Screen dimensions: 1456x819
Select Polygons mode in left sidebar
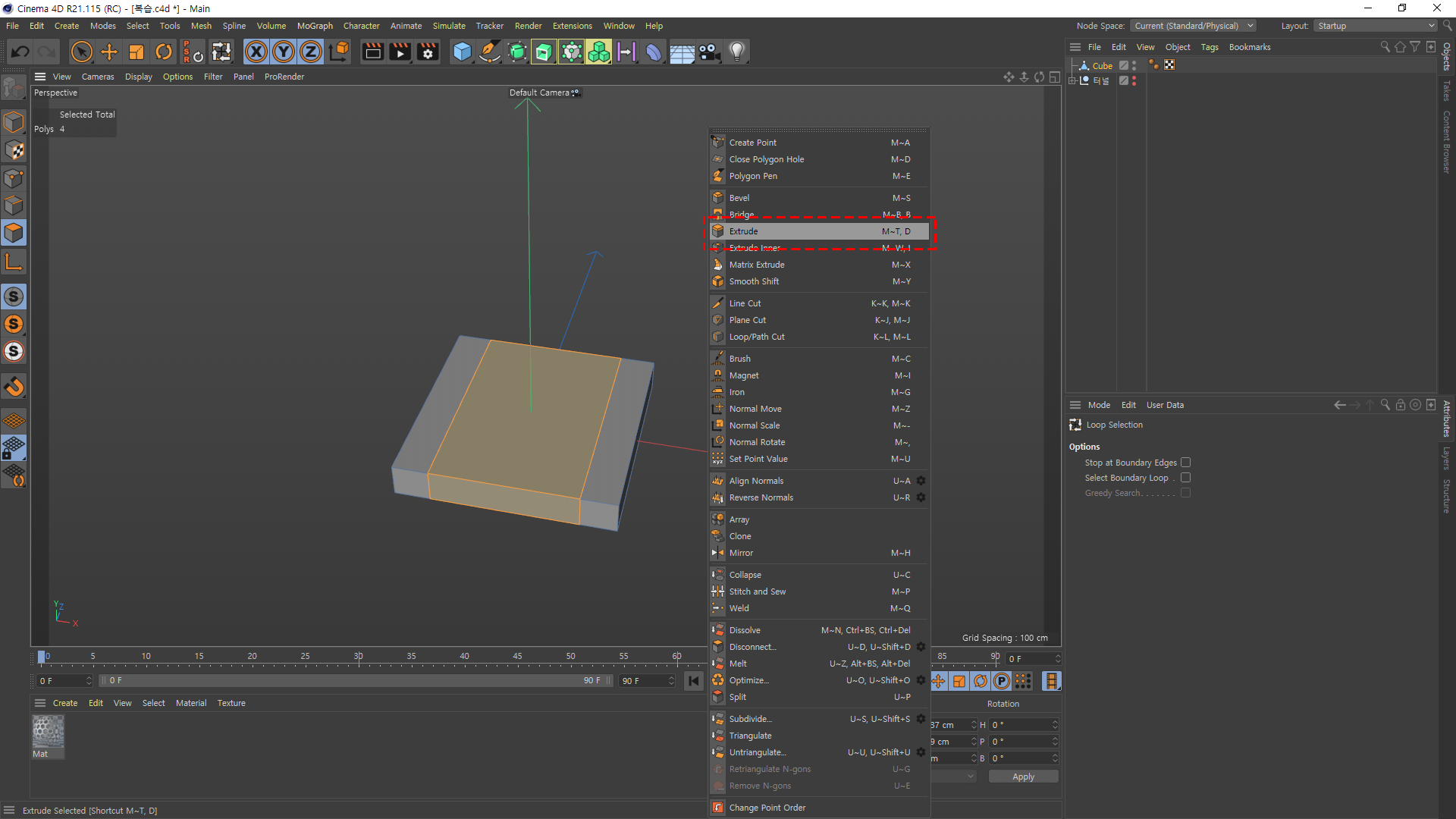[x=14, y=233]
